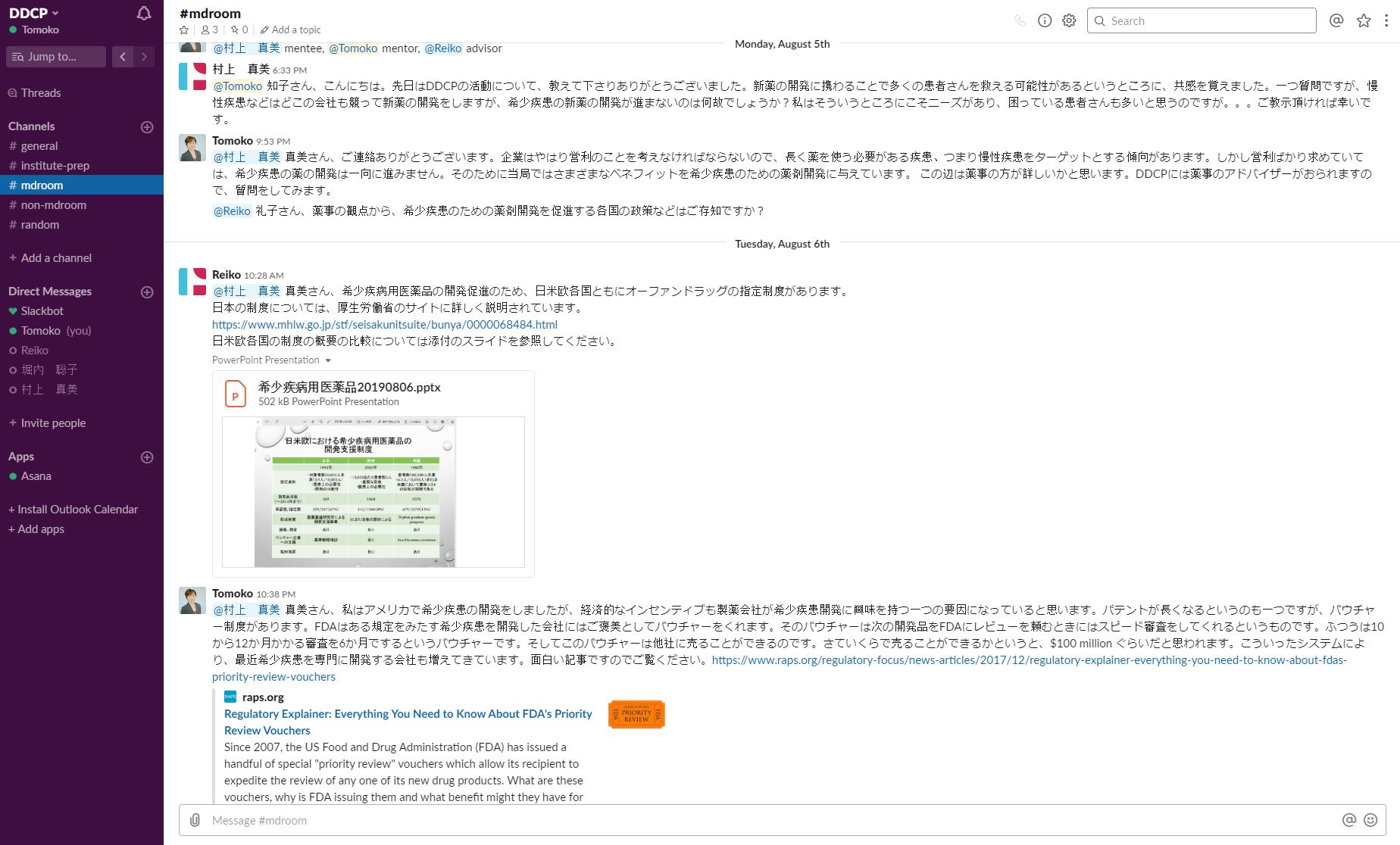This screenshot has height=845, width=1400.
Task: Star the mdroom channel in header
Action: 184,30
